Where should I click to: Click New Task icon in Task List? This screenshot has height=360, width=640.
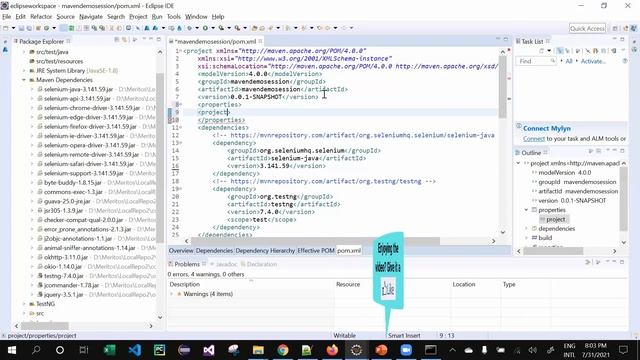(x=542, y=51)
